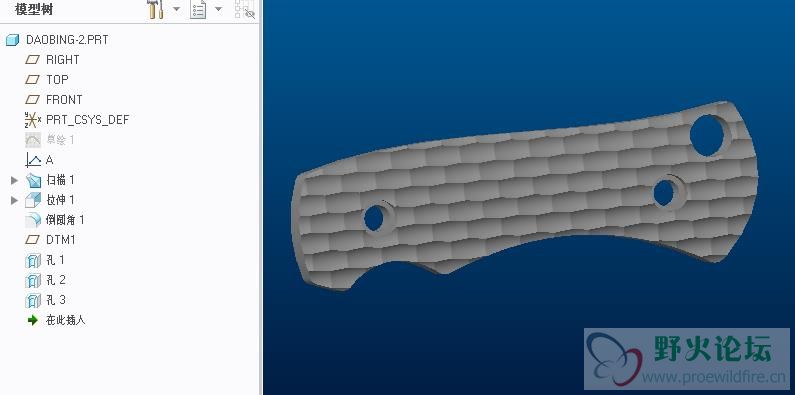The height and width of the screenshot is (395, 795).
Task: Open the model tree settings hammer icon
Action: tap(155, 9)
